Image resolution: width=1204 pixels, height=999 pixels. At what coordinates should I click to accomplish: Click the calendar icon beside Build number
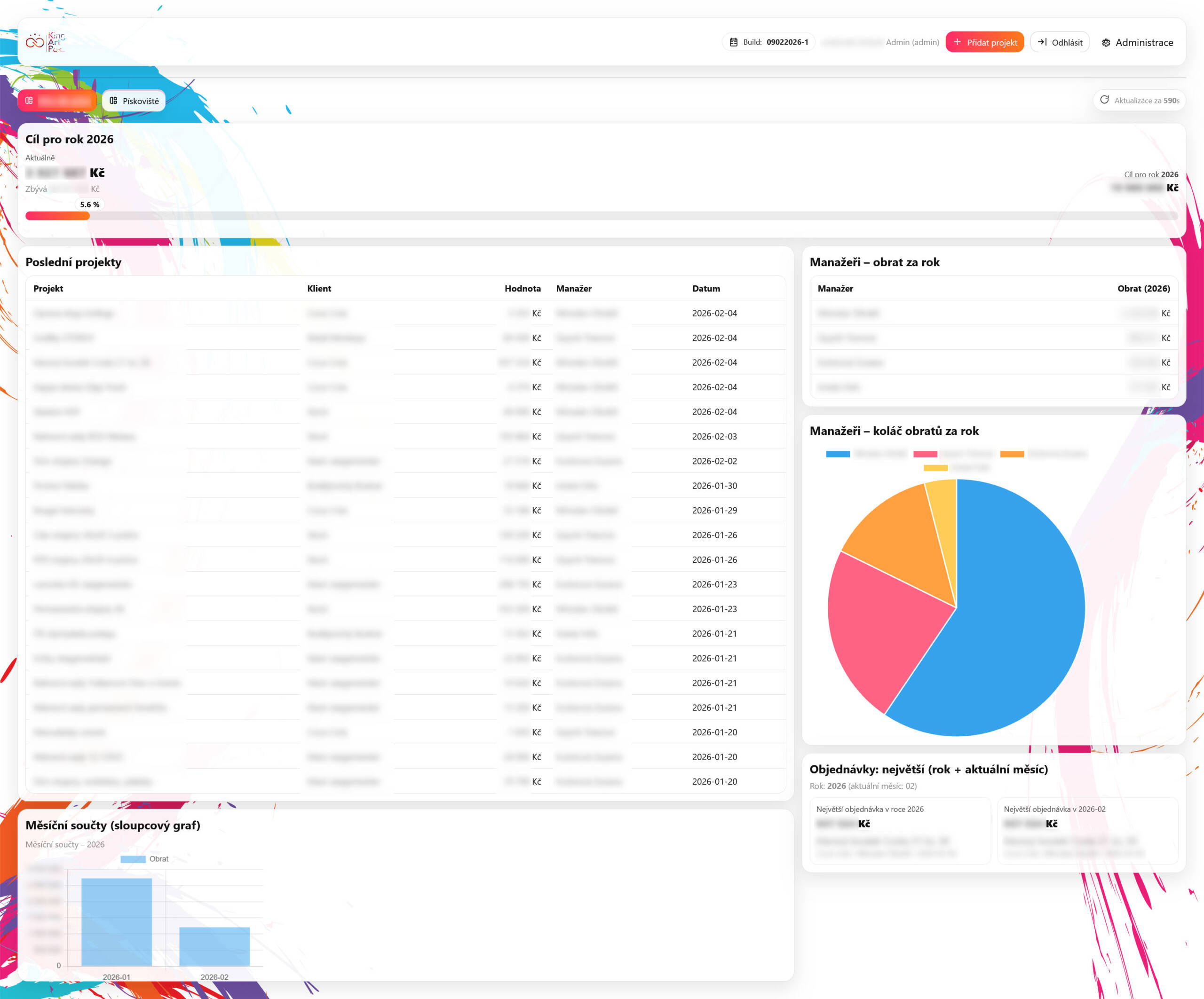click(x=733, y=42)
